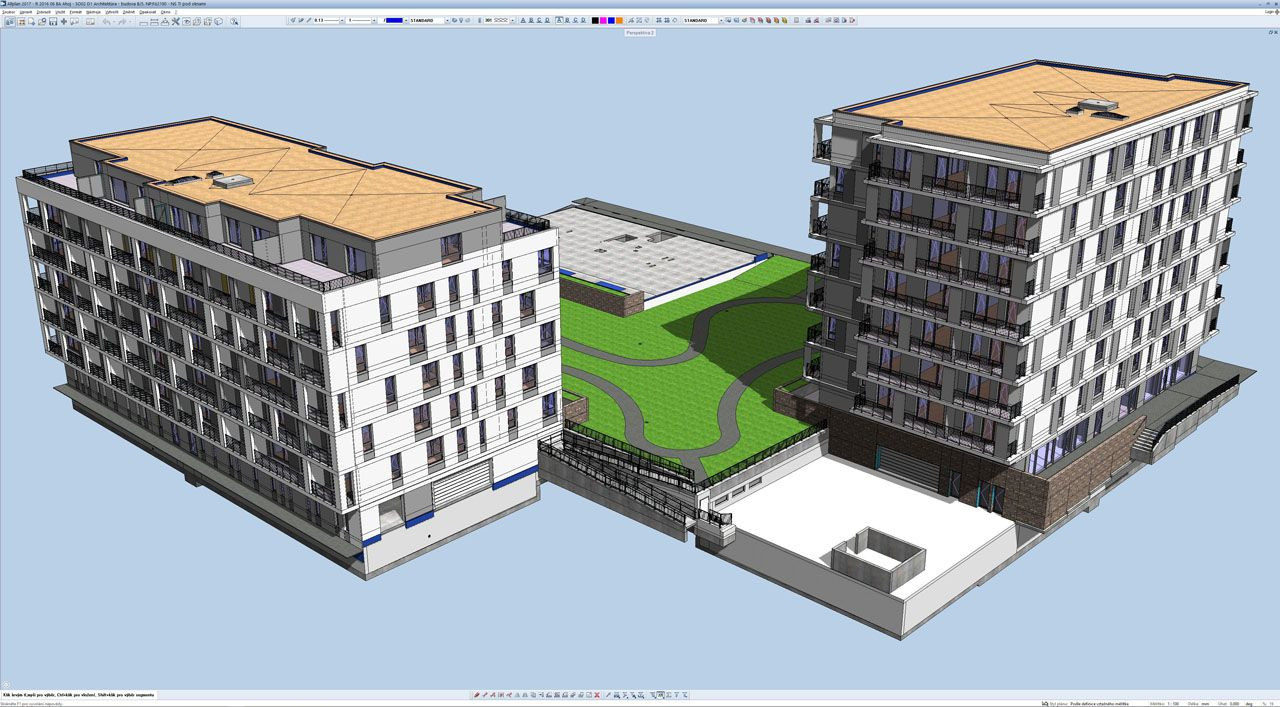Open the Formát menu
Screen dimensions: 1280x707
75,12
